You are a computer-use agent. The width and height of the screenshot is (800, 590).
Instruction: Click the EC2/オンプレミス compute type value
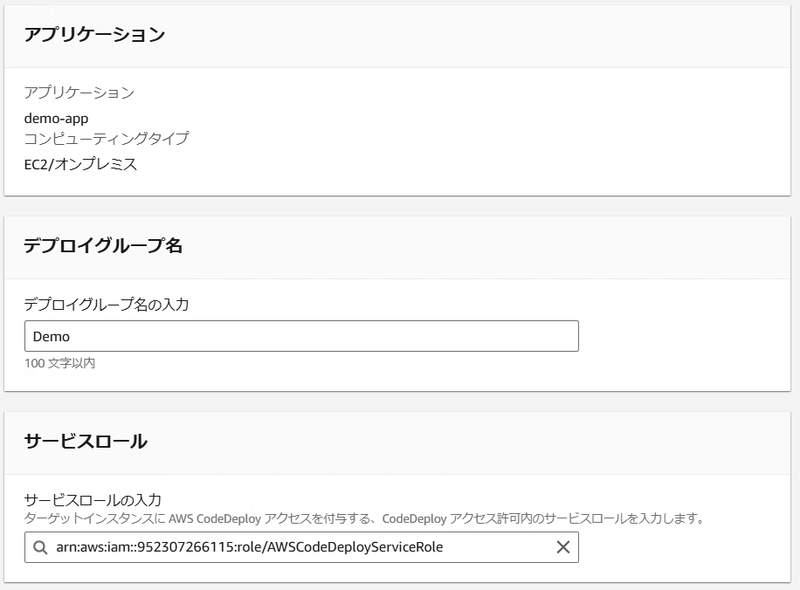pos(81,164)
